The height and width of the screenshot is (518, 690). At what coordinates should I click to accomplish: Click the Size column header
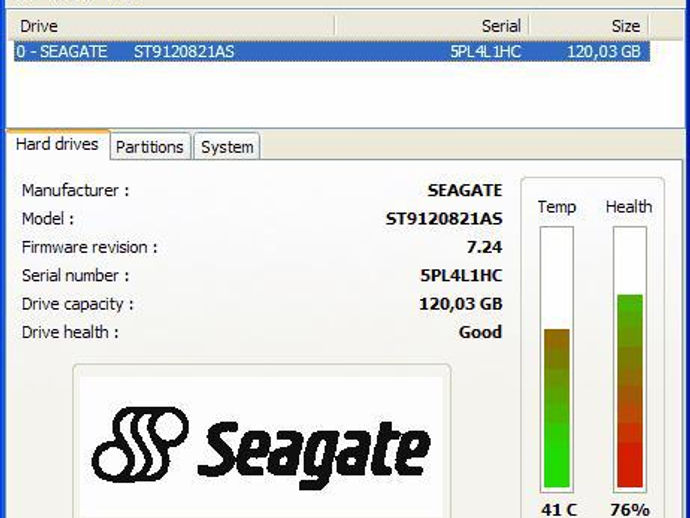[x=589, y=26]
